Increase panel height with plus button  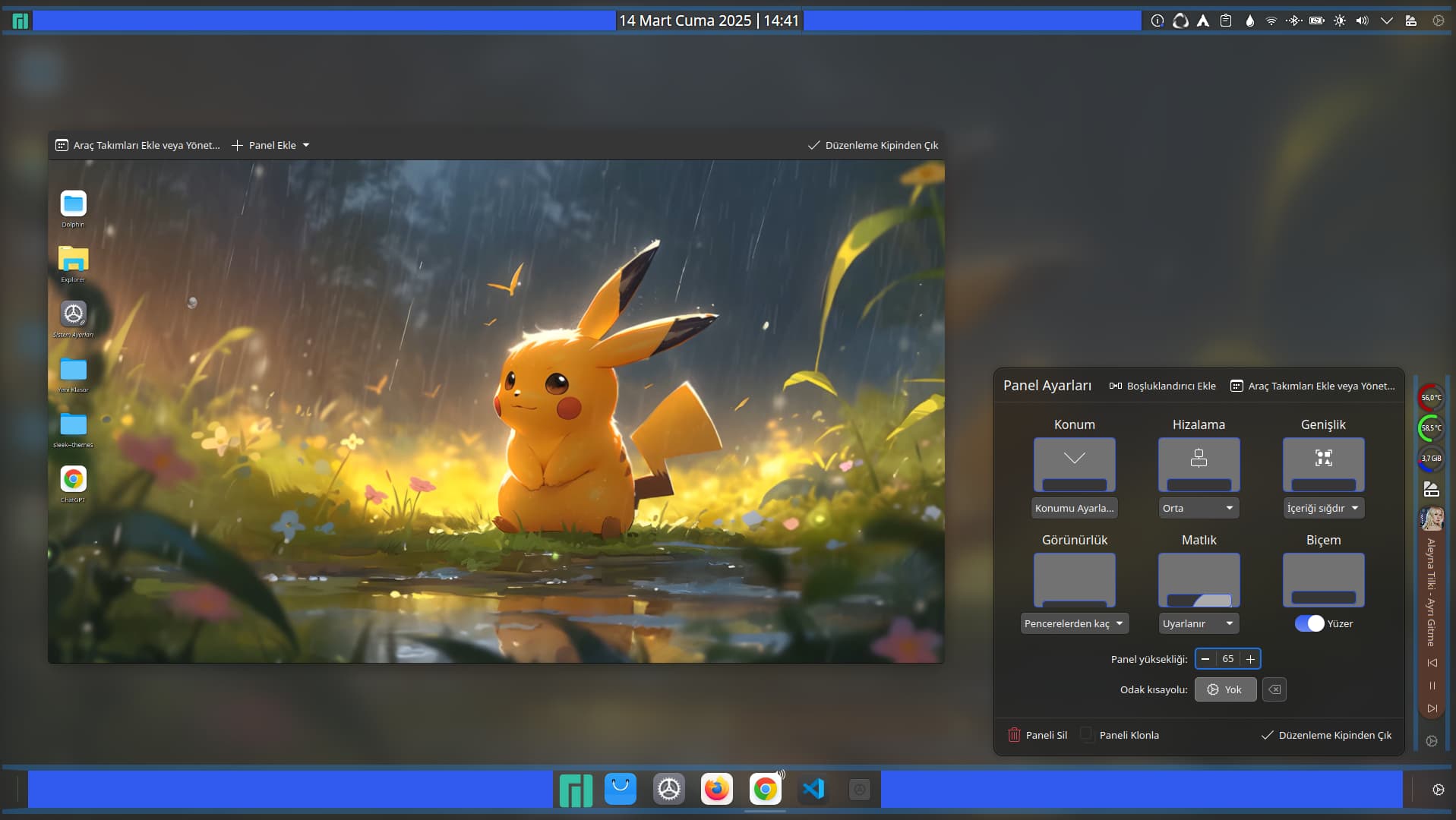(1250, 659)
